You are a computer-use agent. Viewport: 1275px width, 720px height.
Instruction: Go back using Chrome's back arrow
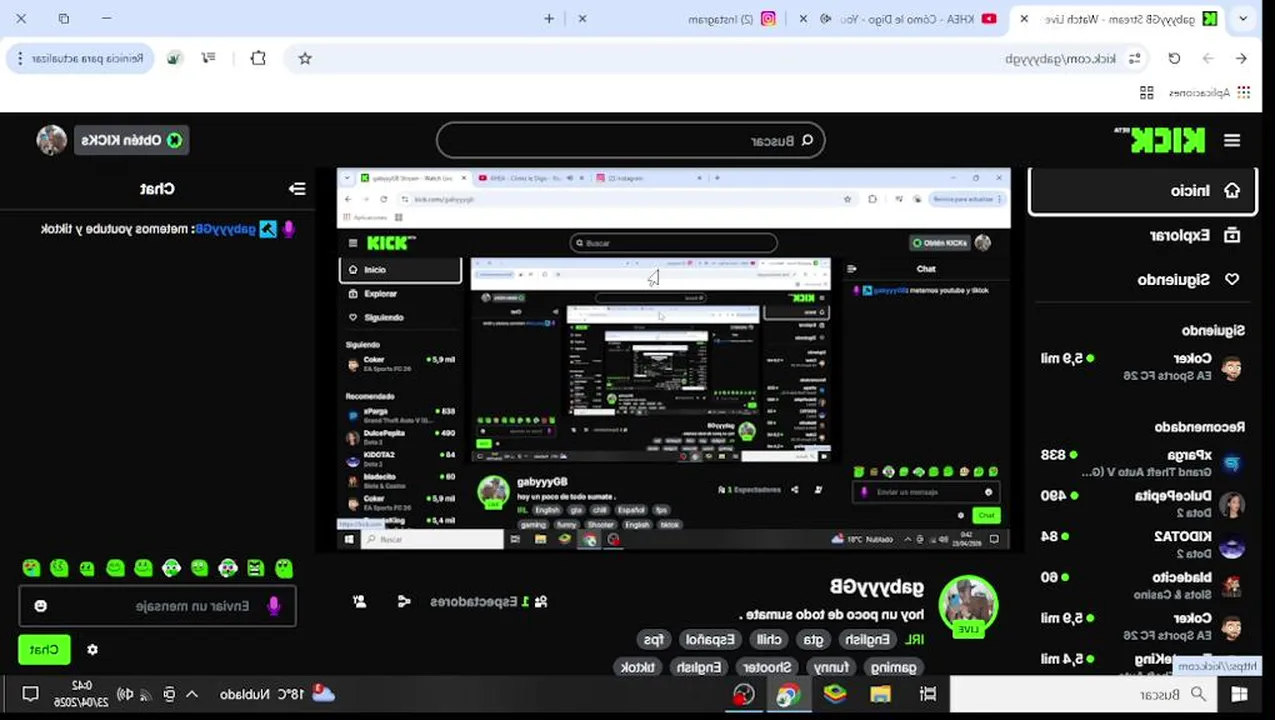(1241, 58)
